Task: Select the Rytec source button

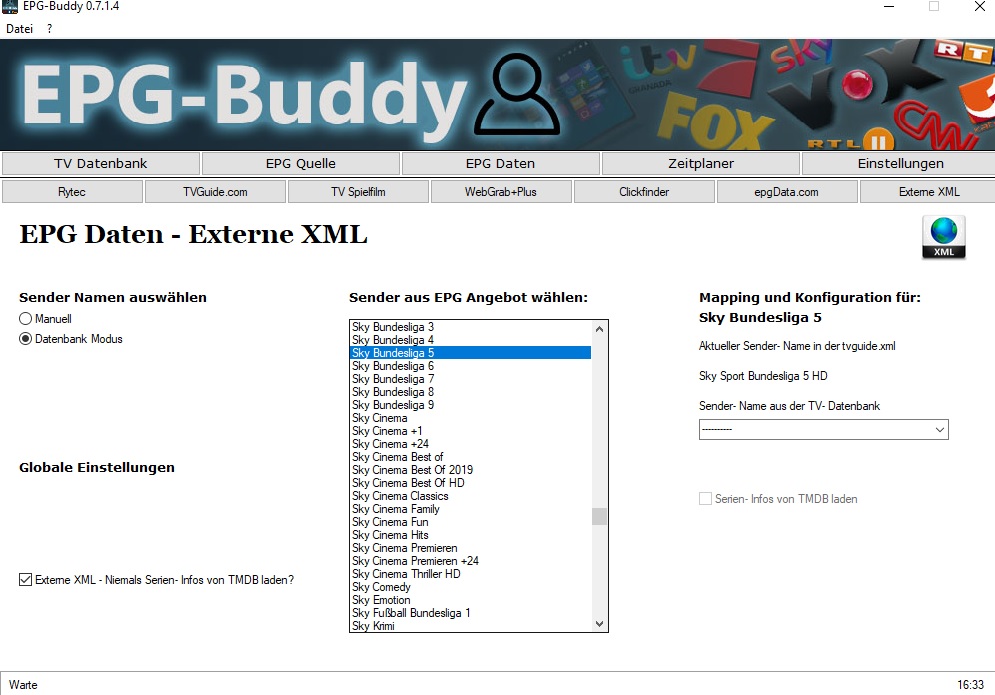Action: point(72,192)
